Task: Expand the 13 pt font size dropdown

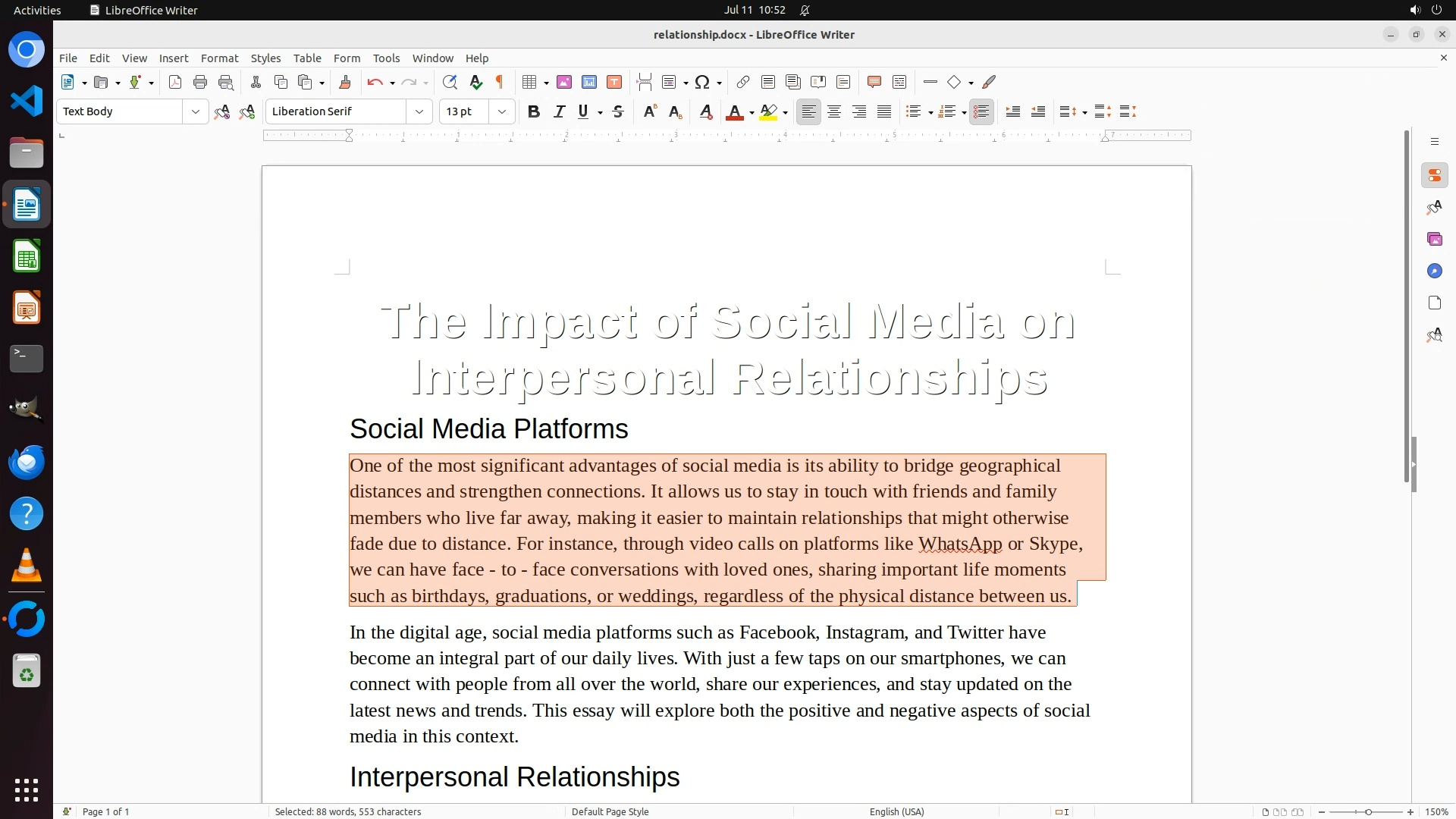Action: (501, 111)
